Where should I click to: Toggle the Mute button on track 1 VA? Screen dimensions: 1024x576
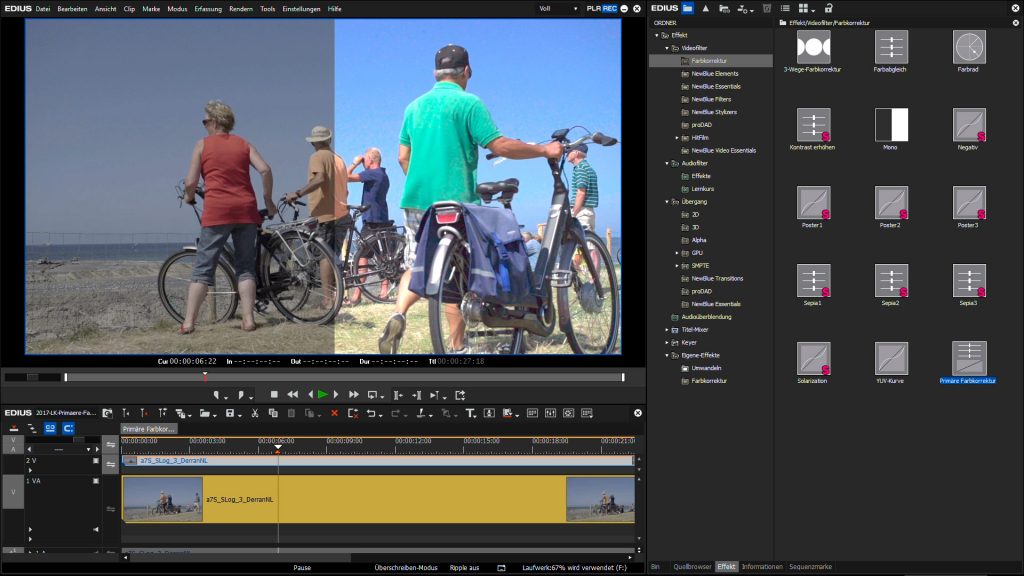(x=96, y=529)
